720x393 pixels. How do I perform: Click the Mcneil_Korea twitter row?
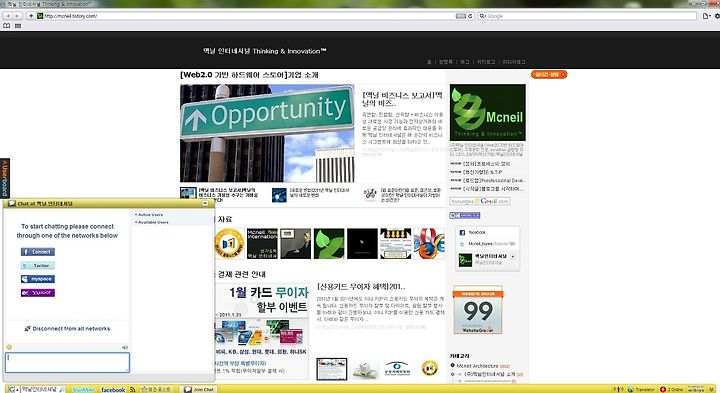coord(488,244)
